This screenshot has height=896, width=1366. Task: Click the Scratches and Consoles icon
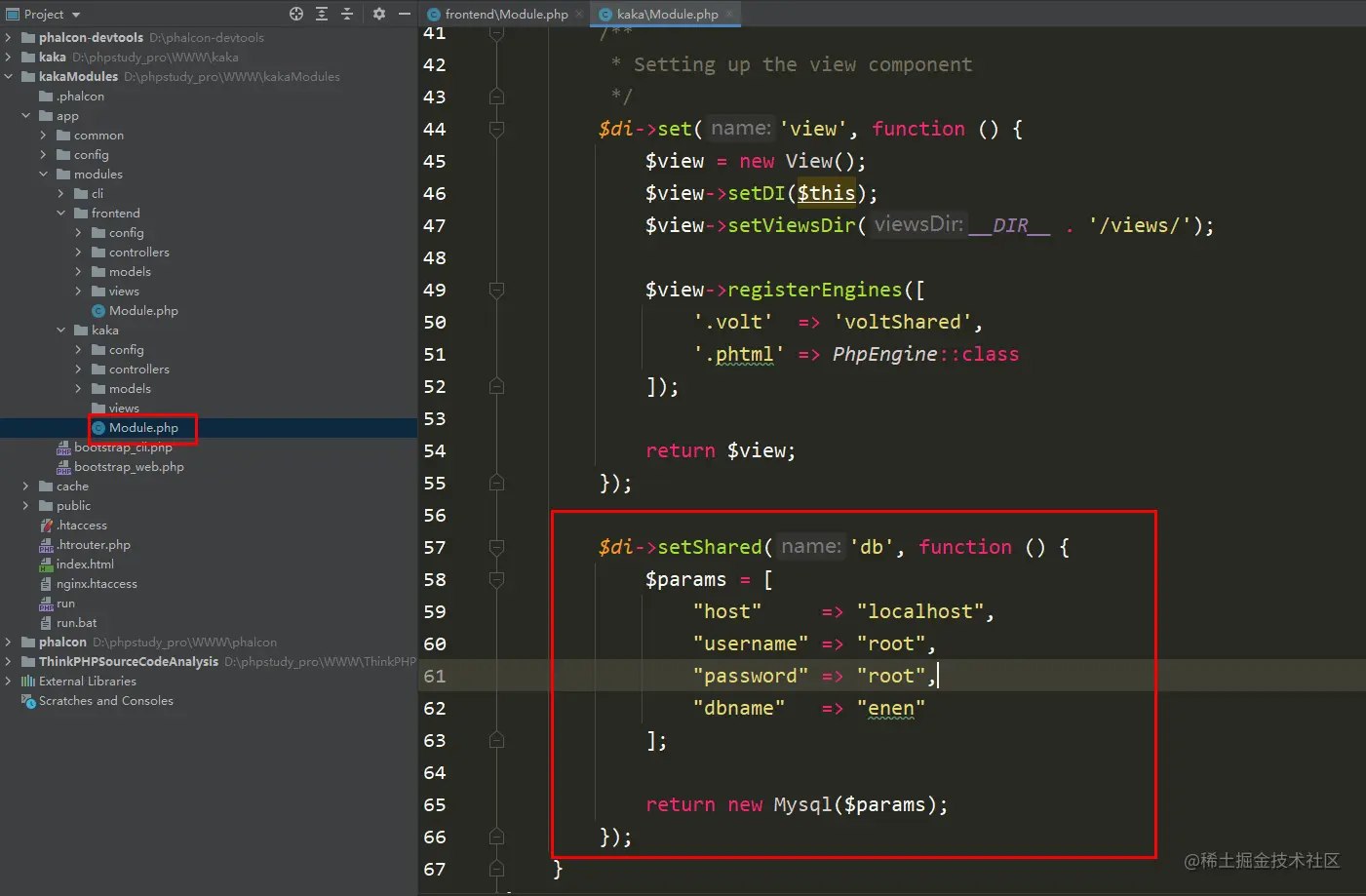pyautogui.click(x=28, y=701)
